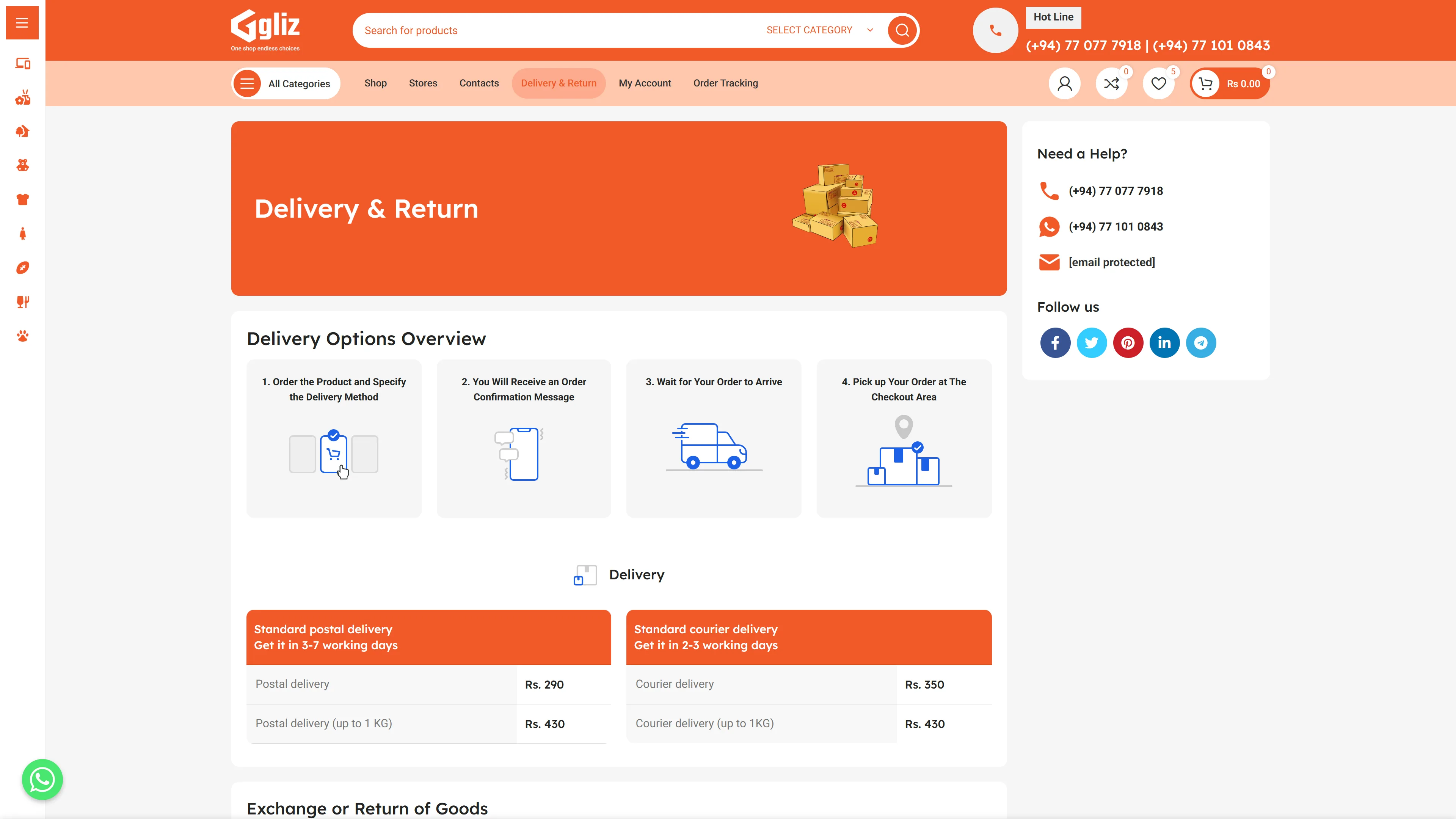Open the Facebook social icon
Screen dimensions: 1456x819
[1055, 342]
